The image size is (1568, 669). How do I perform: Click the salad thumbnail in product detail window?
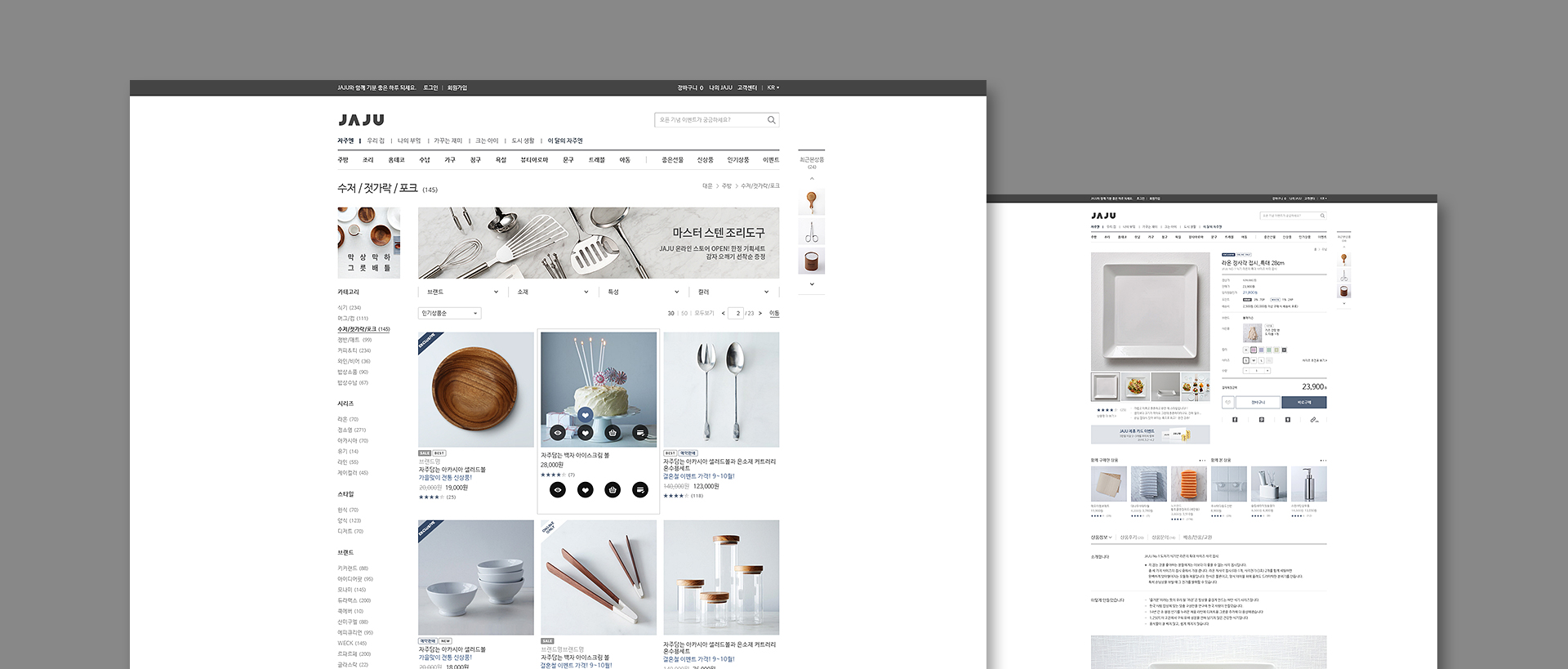[1135, 386]
